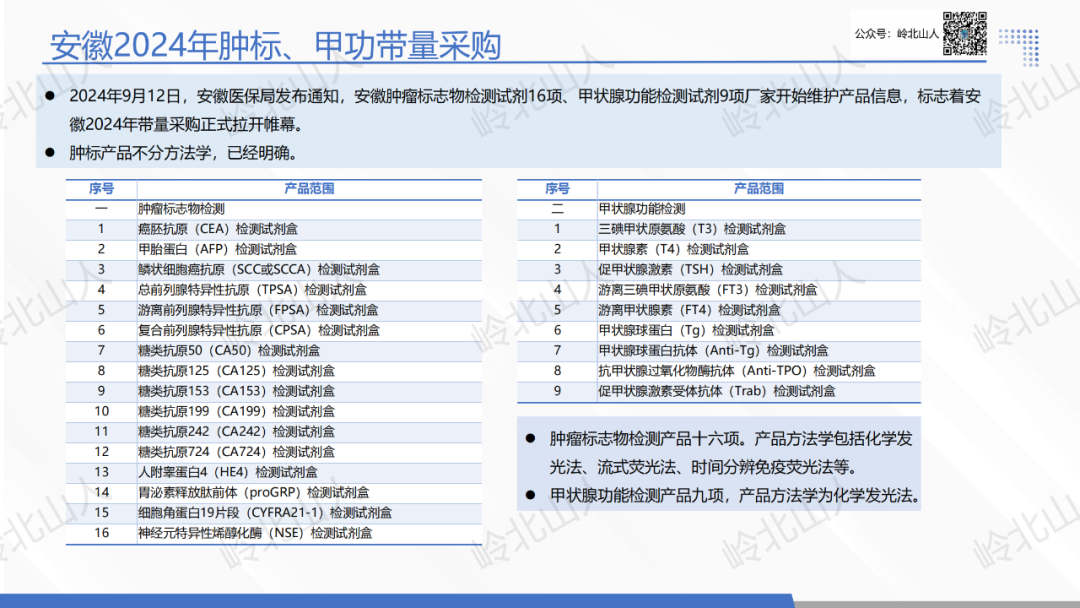Click 鳞状细胞癌抗原（SCC或SCCA）检测试剂盒
This screenshot has height=608, width=1080.
pyautogui.click(x=259, y=270)
